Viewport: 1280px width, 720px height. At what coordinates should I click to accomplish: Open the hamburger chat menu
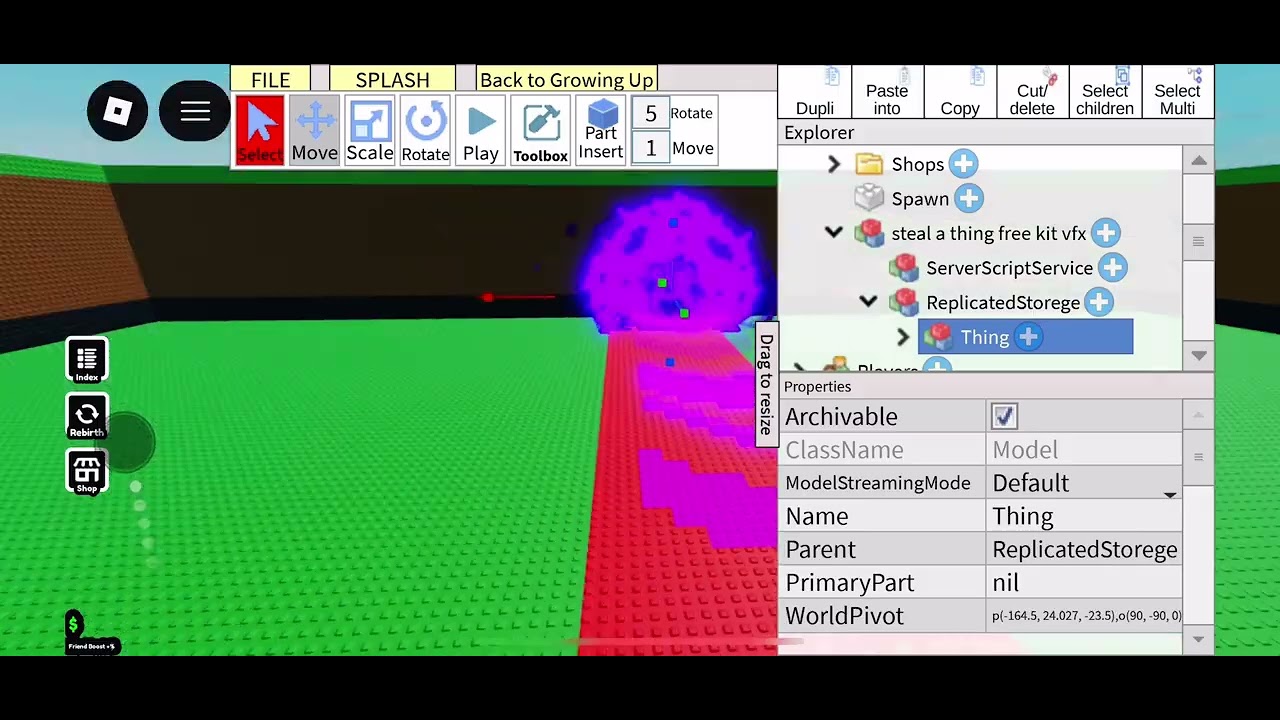195,111
